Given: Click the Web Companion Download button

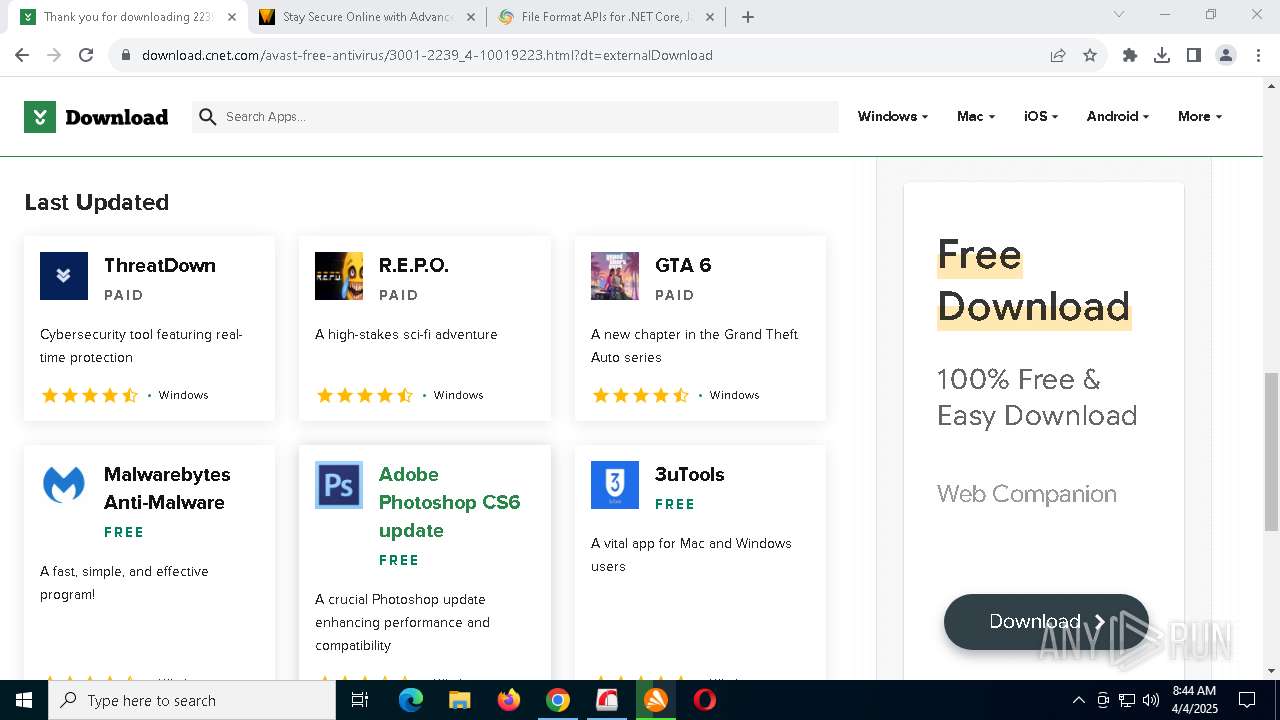Looking at the screenshot, I should click(1046, 621).
